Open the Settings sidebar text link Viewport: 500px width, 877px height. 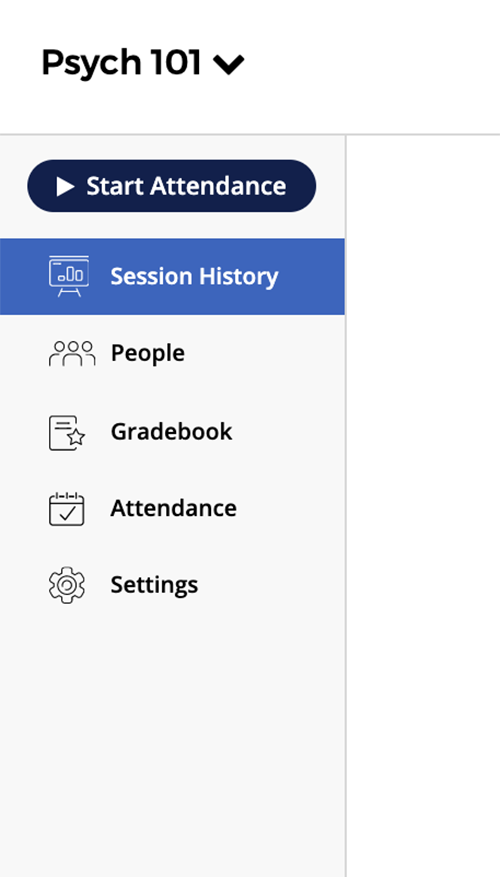click(x=154, y=585)
